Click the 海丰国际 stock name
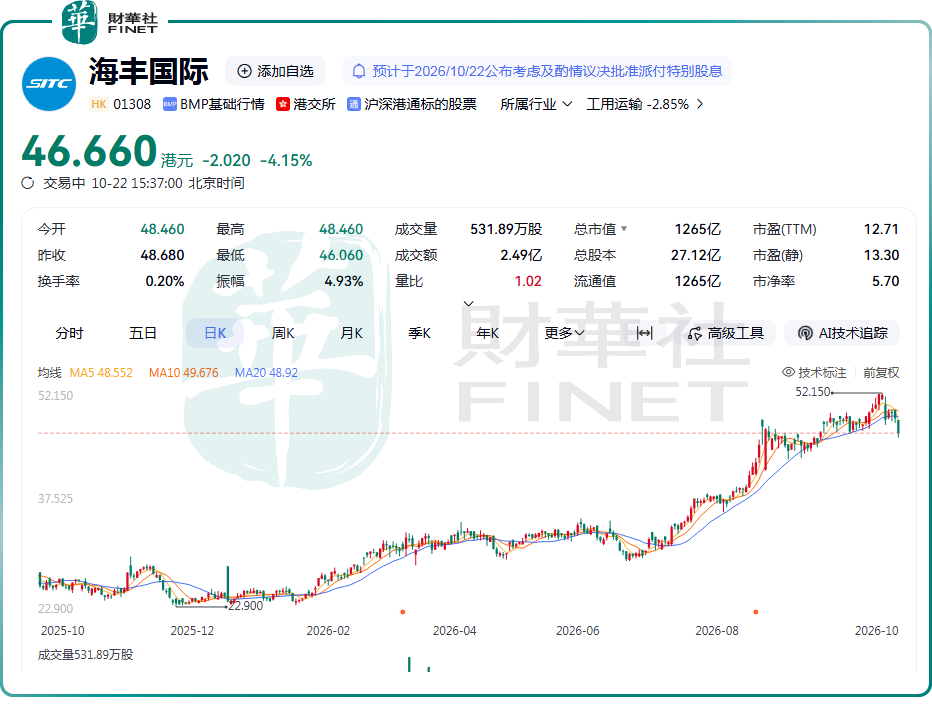932x717 pixels. coord(149,72)
